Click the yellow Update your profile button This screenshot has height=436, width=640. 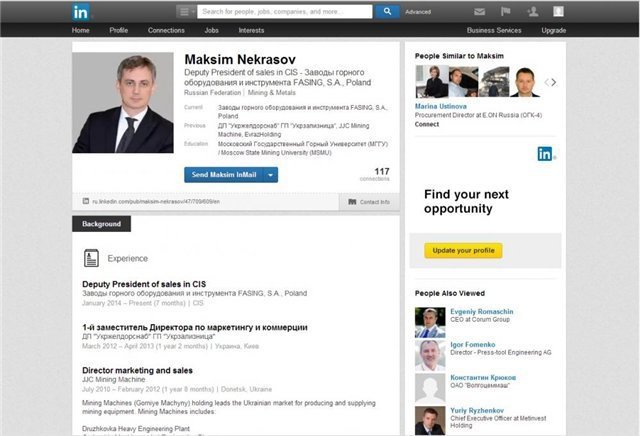point(463,251)
